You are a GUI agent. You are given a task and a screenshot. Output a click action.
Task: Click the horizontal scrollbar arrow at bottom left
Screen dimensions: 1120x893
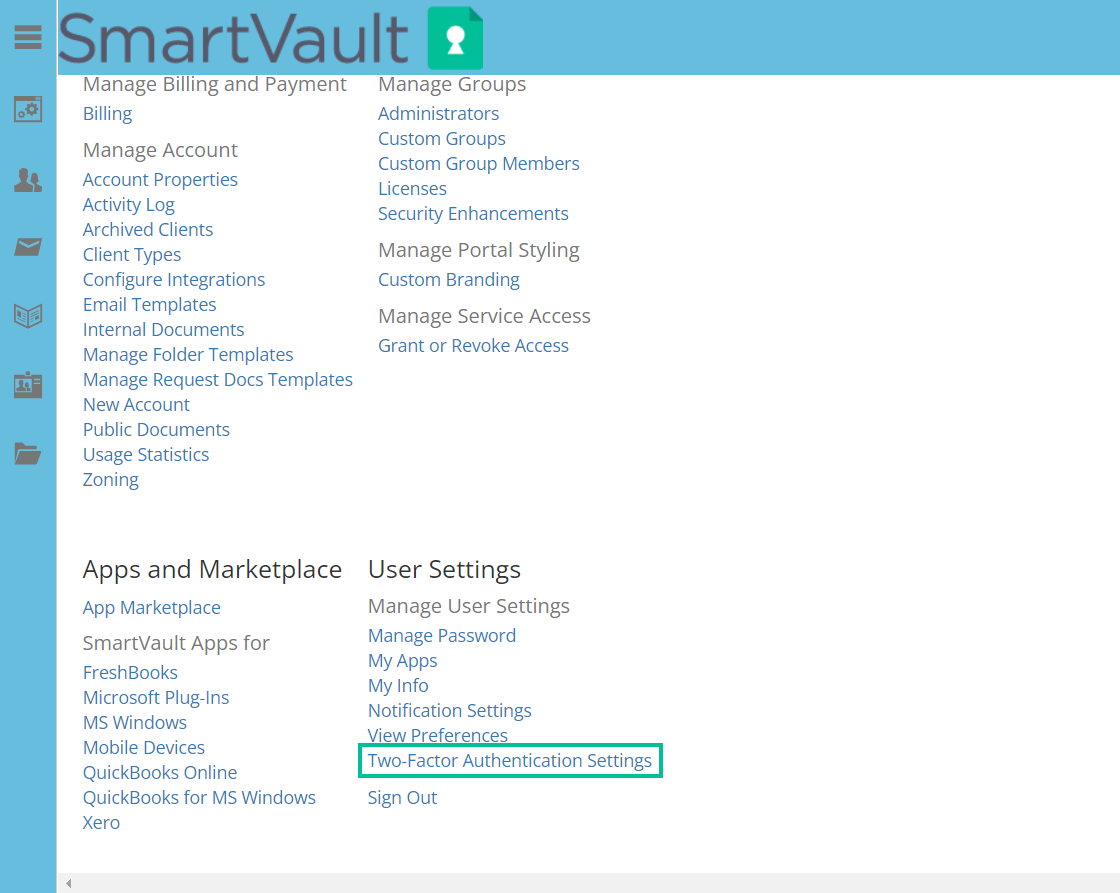pyautogui.click(x=68, y=883)
